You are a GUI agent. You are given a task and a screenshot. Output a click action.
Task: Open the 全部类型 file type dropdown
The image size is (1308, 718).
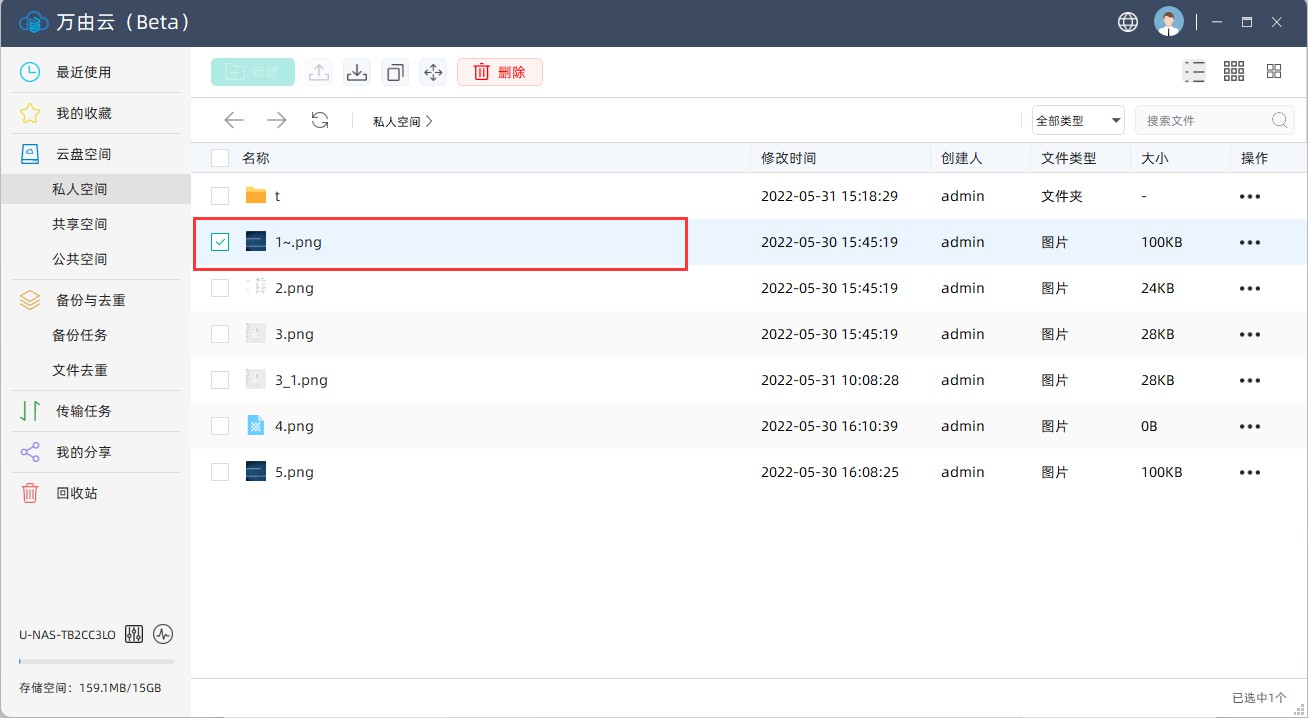coord(1078,121)
